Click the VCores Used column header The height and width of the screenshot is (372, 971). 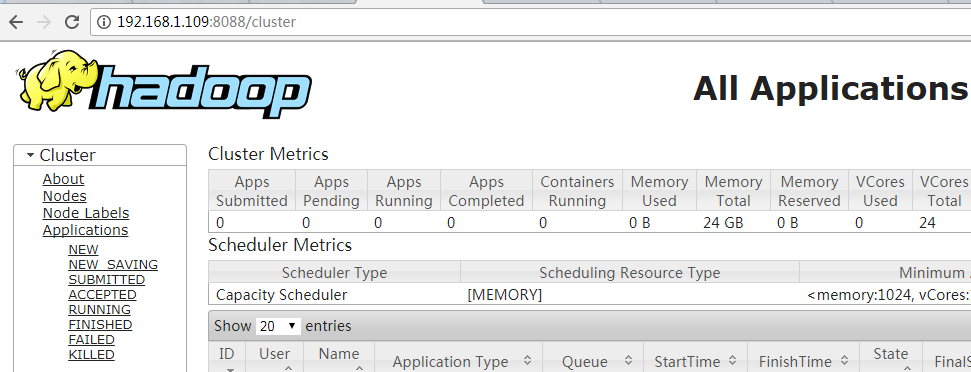click(x=880, y=191)
